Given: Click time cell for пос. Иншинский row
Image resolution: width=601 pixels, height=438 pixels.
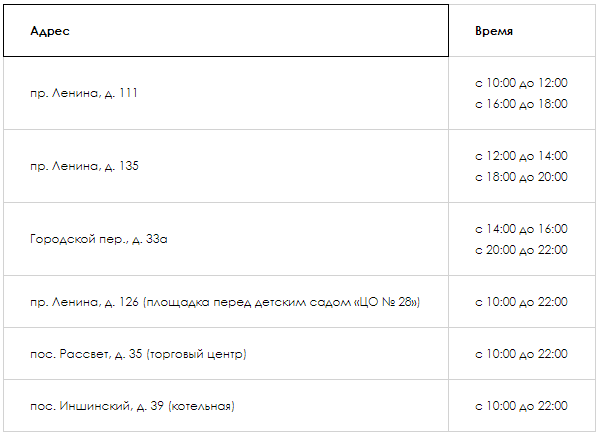Looking at the screenshot, I should point(522,406).
